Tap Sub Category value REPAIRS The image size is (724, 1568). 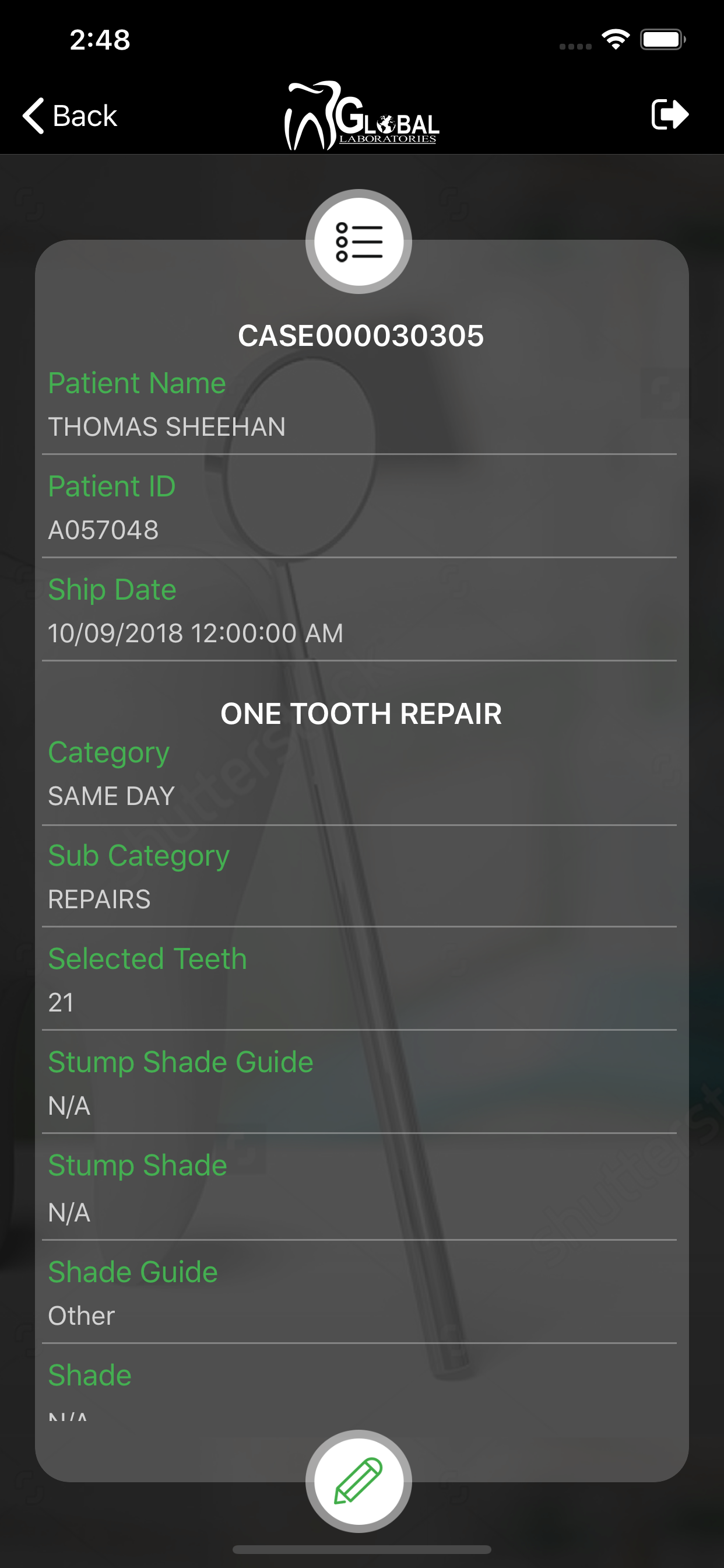[x=99, y=900]
